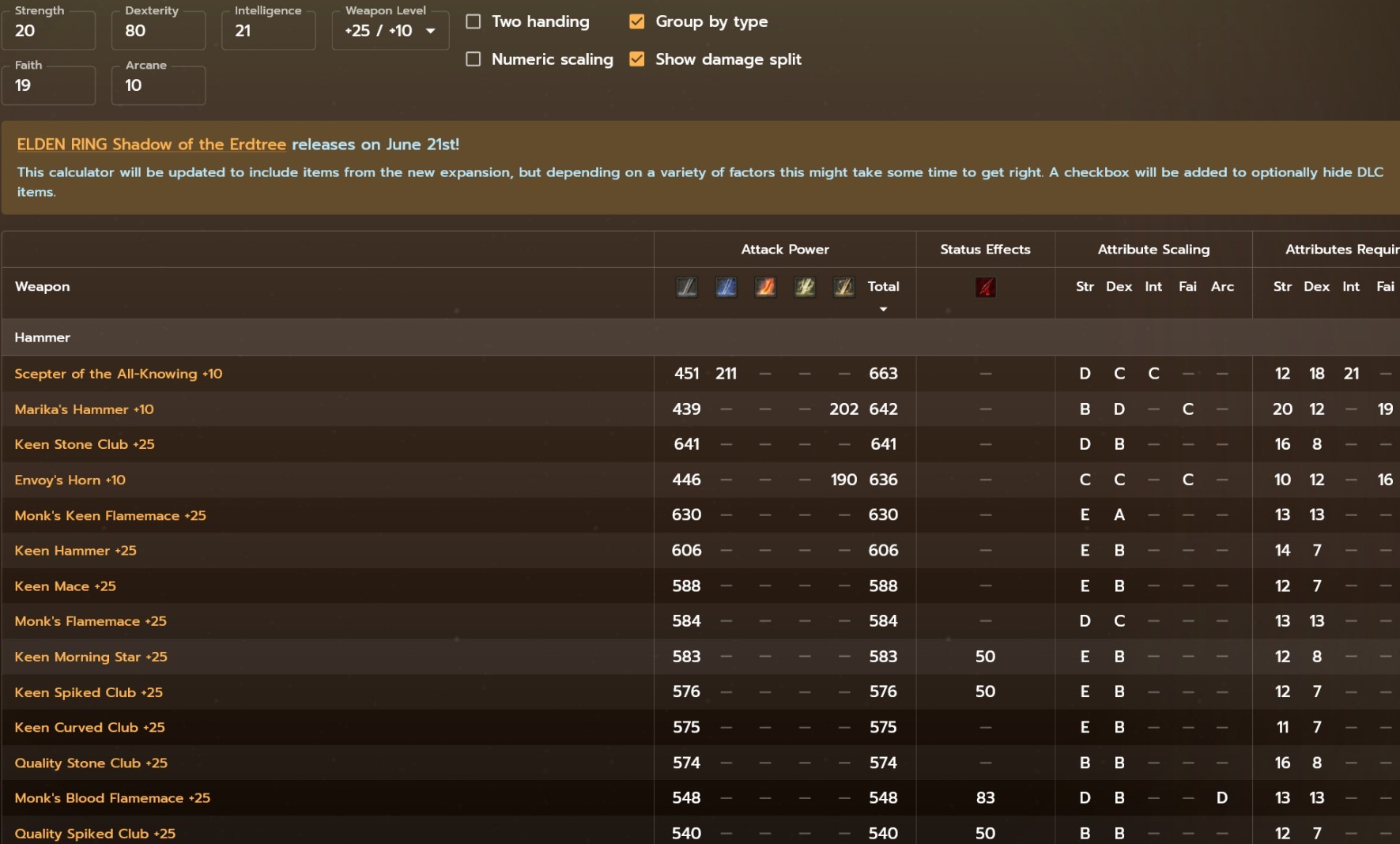This screenshot has height=844, width=1400.
Task: Sort by Int attributes required header
Action: 1351,287
